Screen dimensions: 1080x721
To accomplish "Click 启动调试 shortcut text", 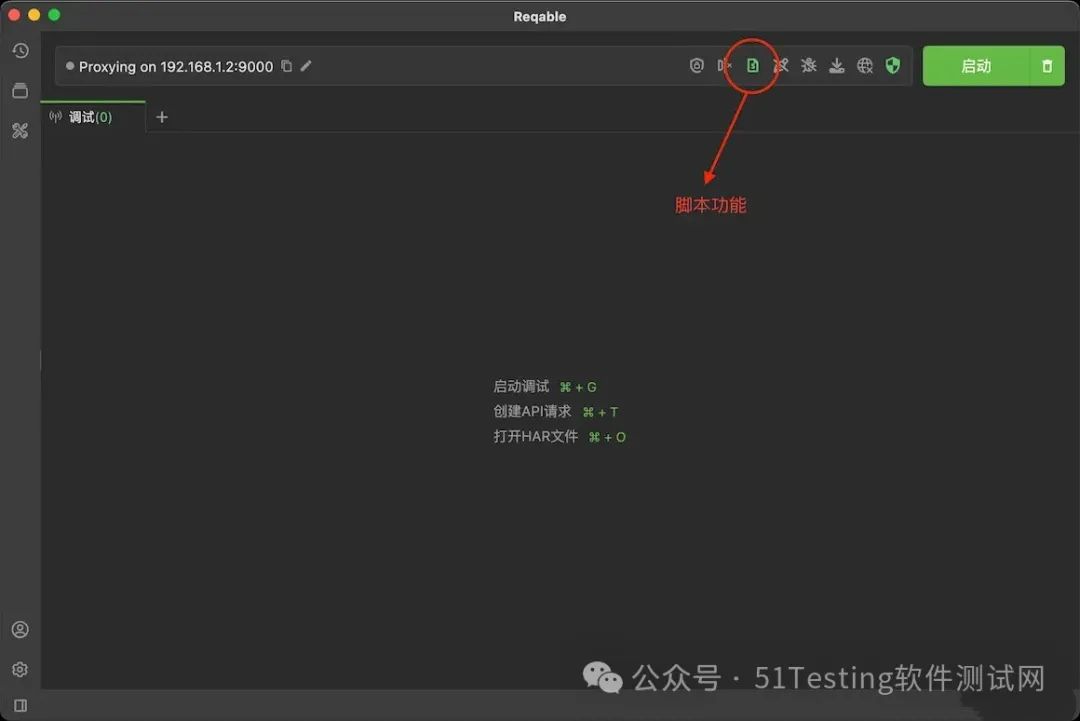I will coord(521,386).
